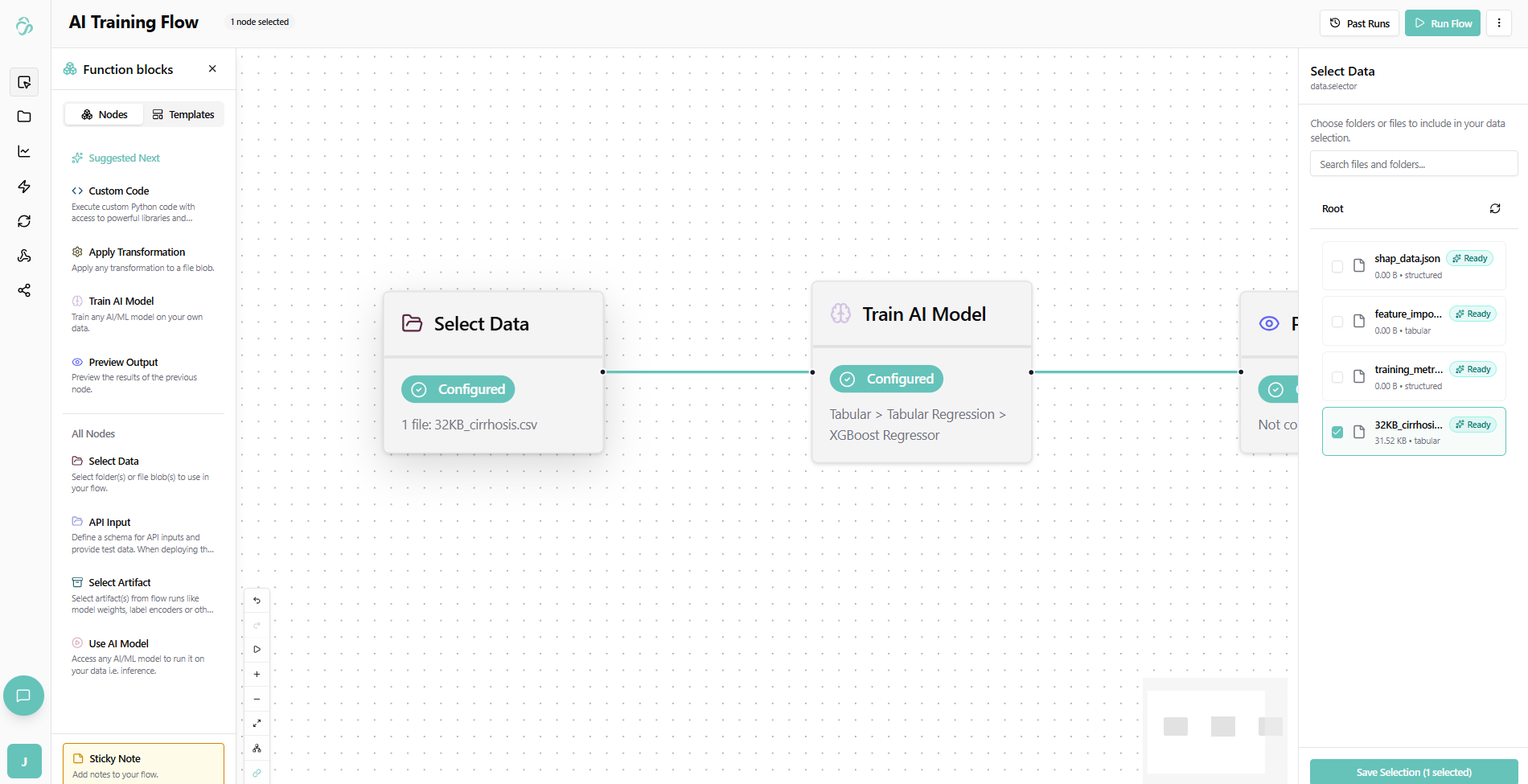Open the chart analytics sidebar icon
The image size is (1528, 784).
tap(24, 152)
